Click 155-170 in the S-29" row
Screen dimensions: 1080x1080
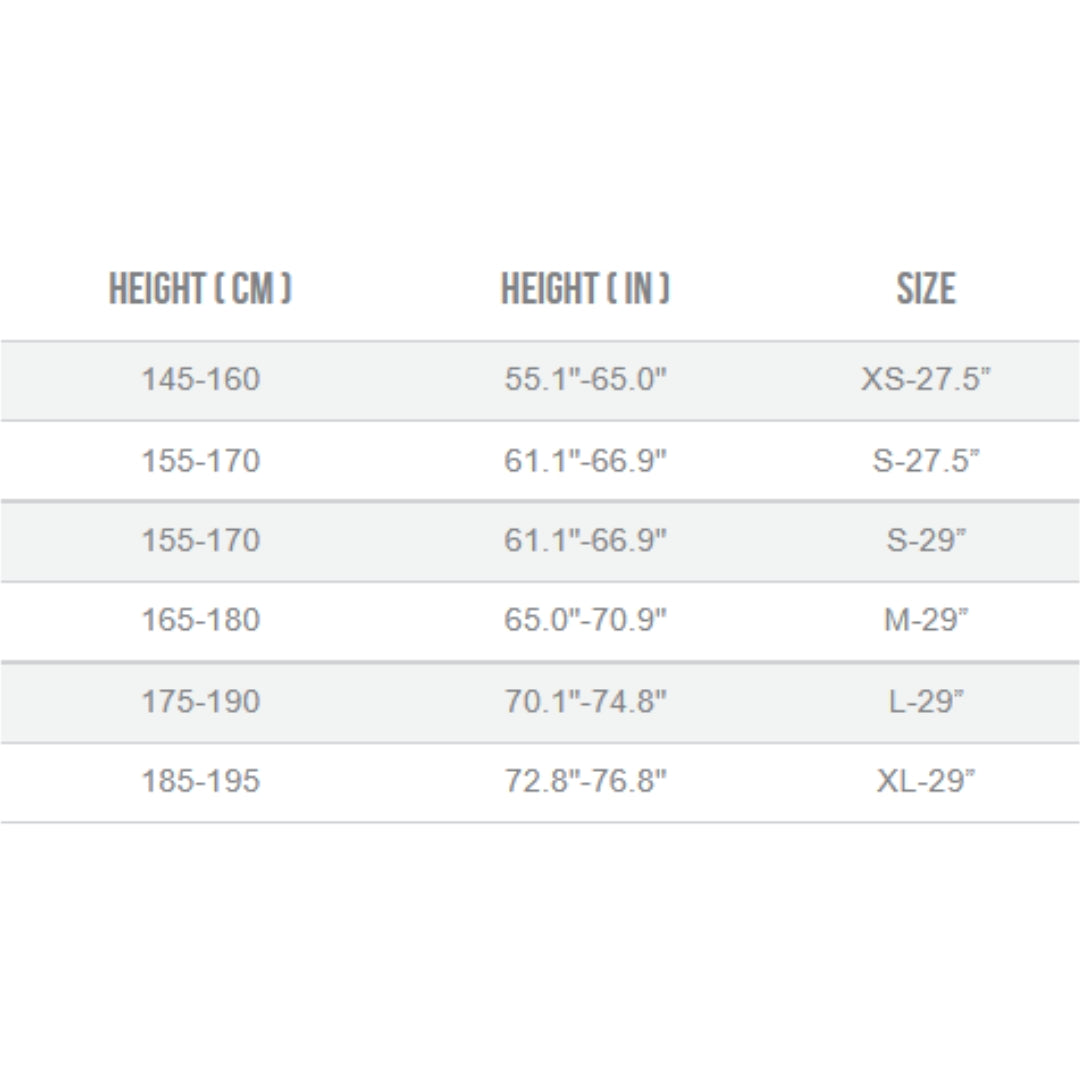pyautogui.click(x=200, y=540)
